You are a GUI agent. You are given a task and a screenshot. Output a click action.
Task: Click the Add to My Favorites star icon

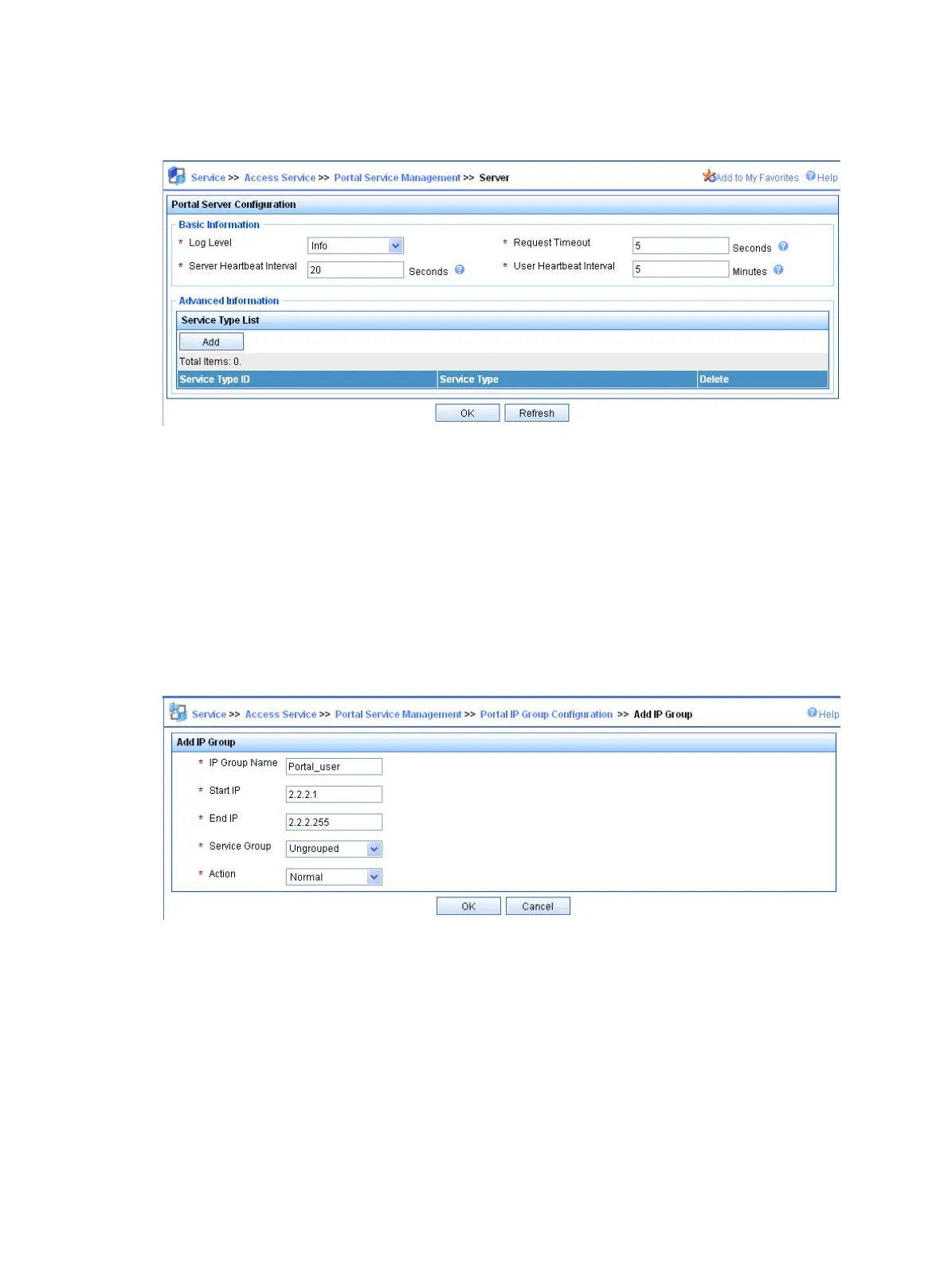(x=708, y=175)
